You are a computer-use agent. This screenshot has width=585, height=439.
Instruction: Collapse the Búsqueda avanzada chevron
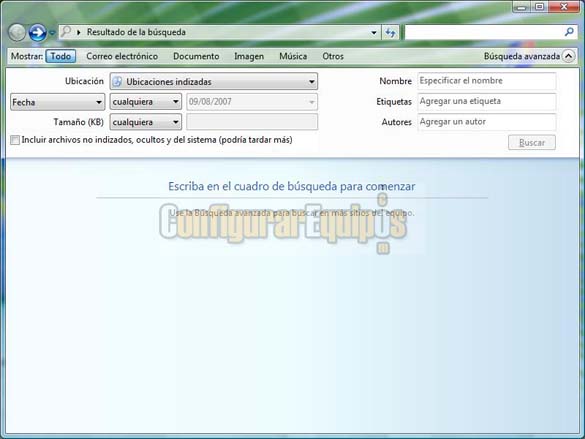(x=569, y=56)
